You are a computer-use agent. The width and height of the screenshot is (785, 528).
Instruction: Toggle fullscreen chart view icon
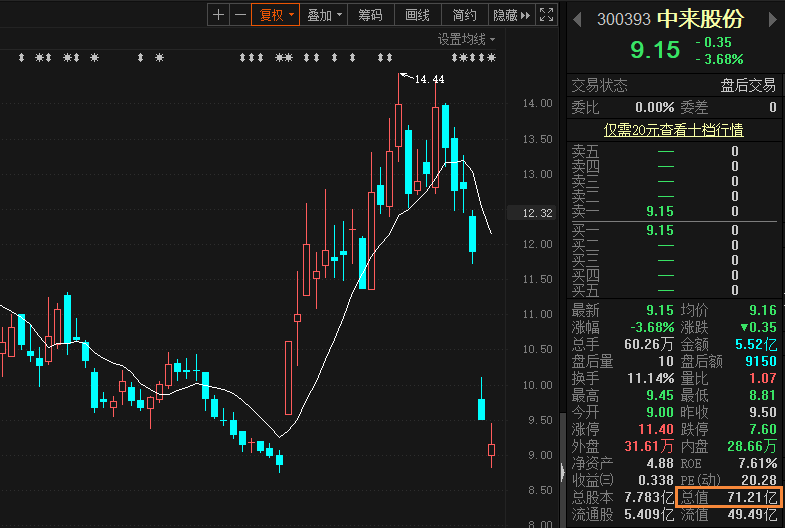(x=546, y=14)
